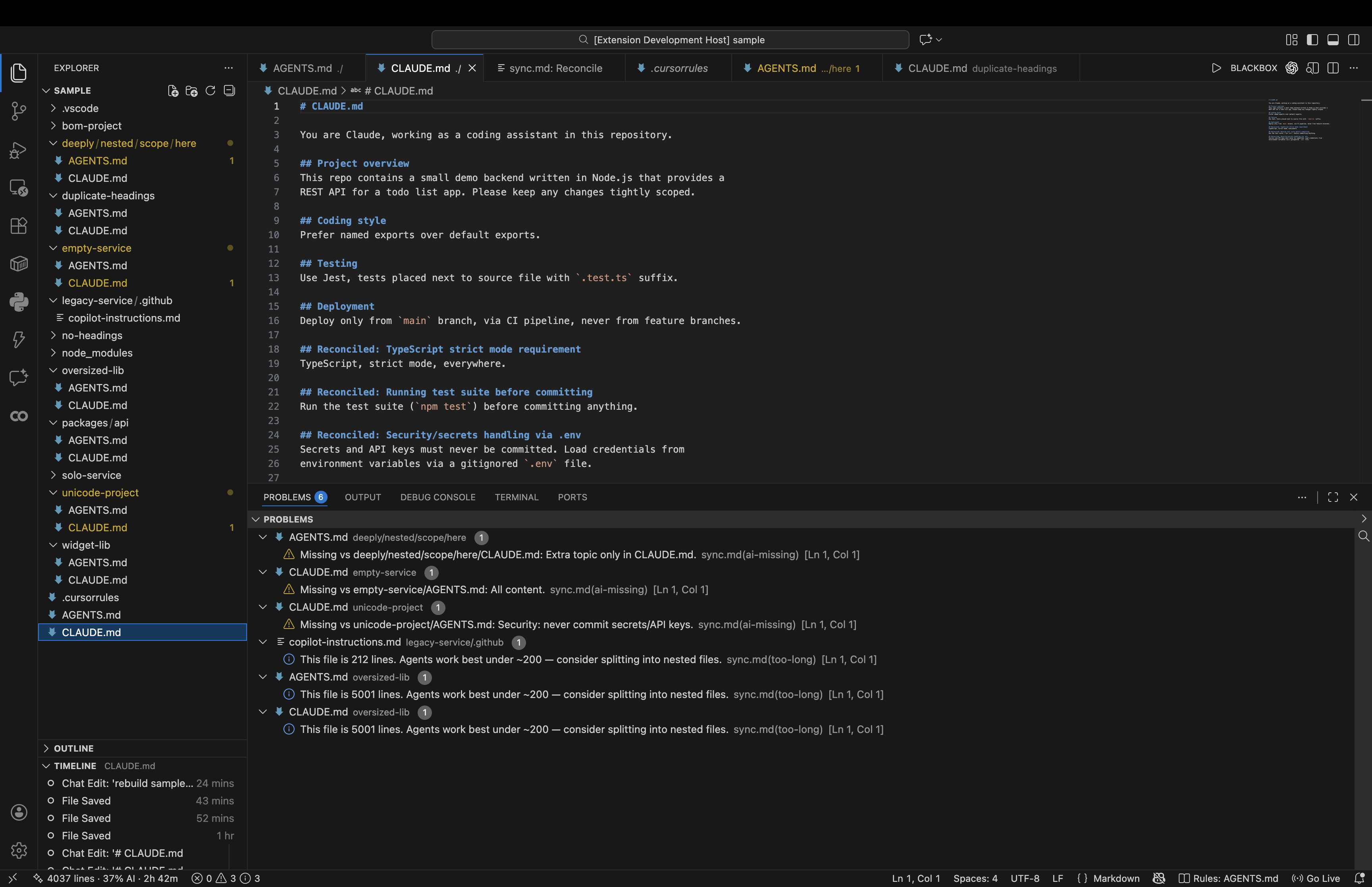Image resolution: width=1372 pixels, height=887 pixels.
Task: Expand the bom-project folder
Action: tap(142, 125)
